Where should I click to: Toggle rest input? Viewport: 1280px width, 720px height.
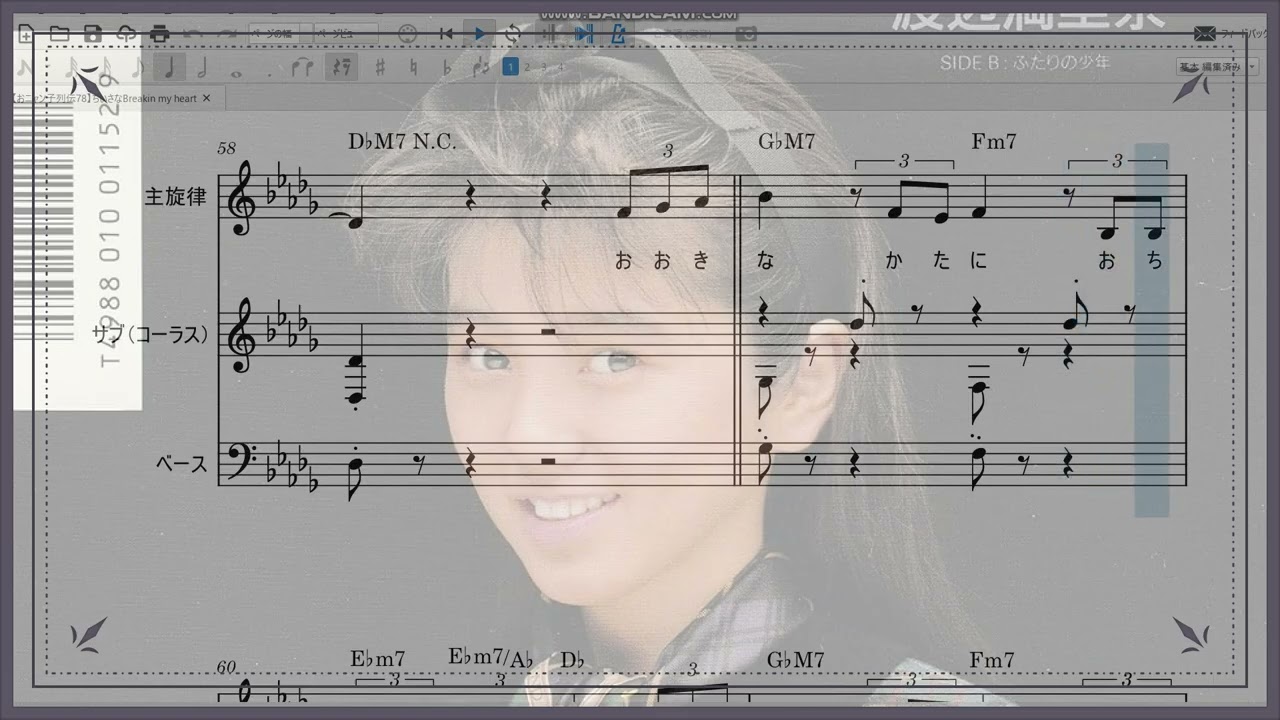pyautogui.click(x=341, y=68)
